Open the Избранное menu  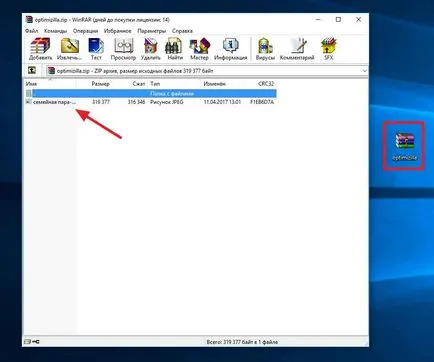(117, 31)
